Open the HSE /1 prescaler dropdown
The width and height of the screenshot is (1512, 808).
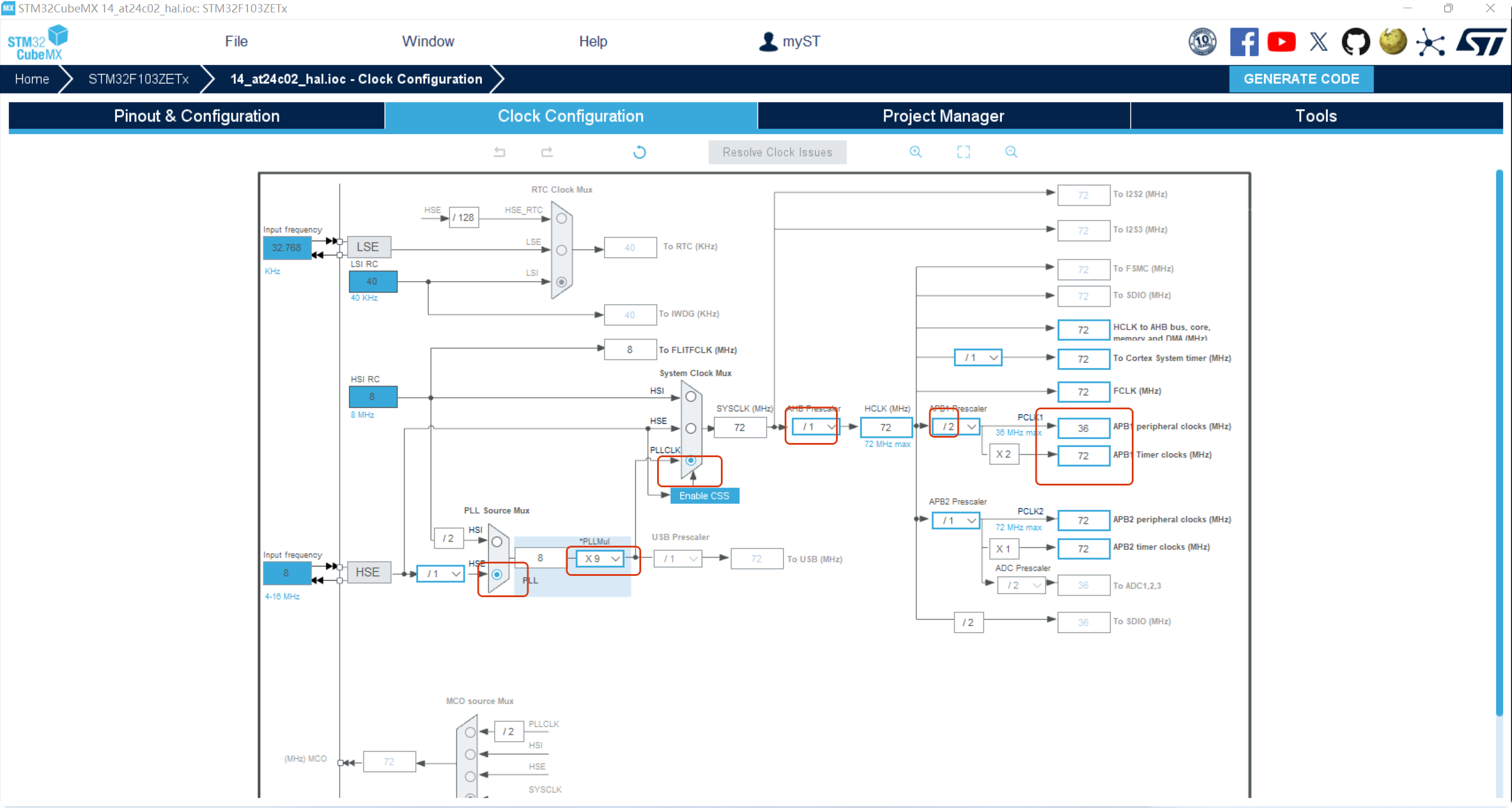[x=440, y=574]
